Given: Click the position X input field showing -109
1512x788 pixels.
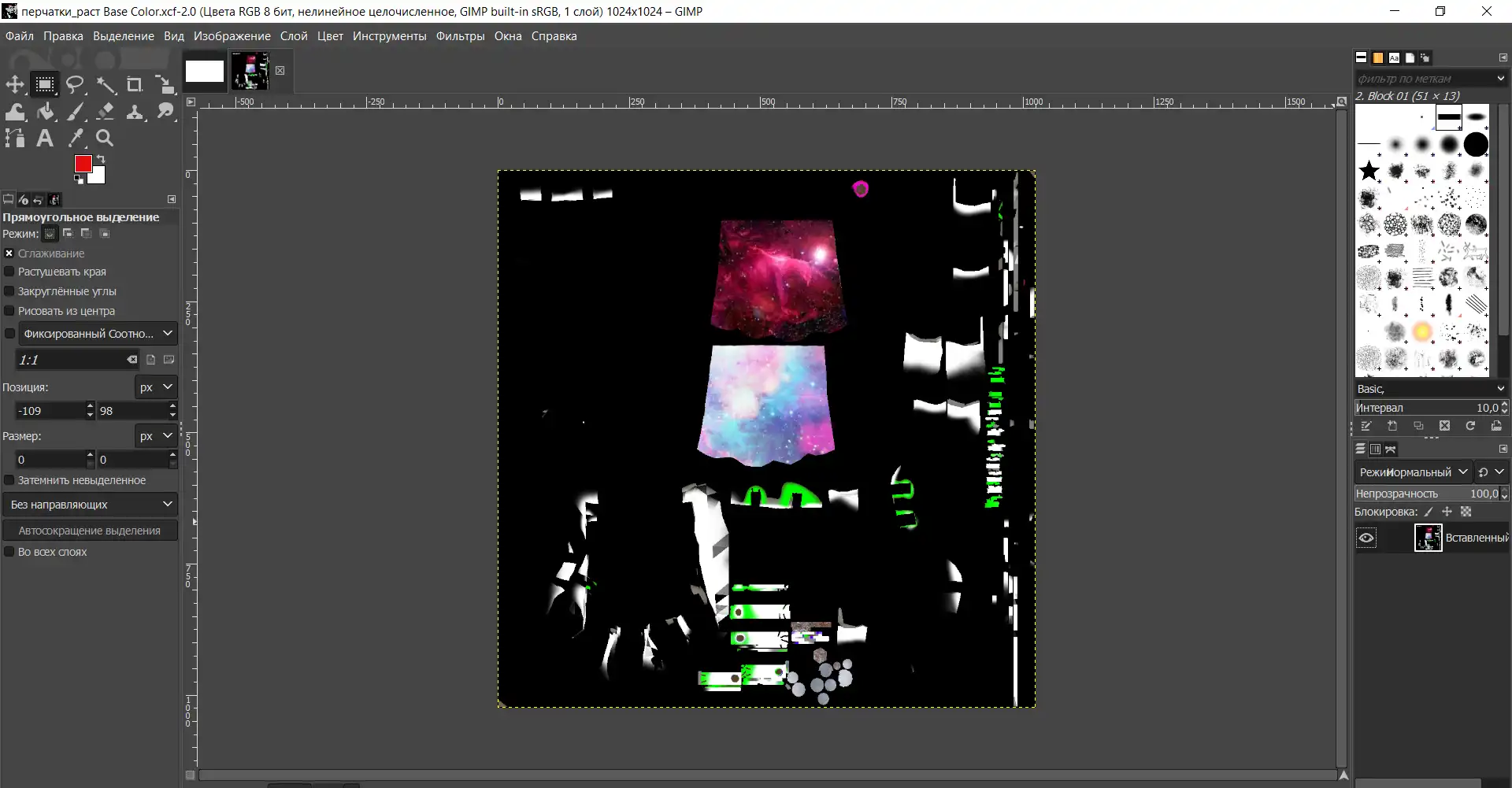Looking at the screenshot, I should coord(49,411).
